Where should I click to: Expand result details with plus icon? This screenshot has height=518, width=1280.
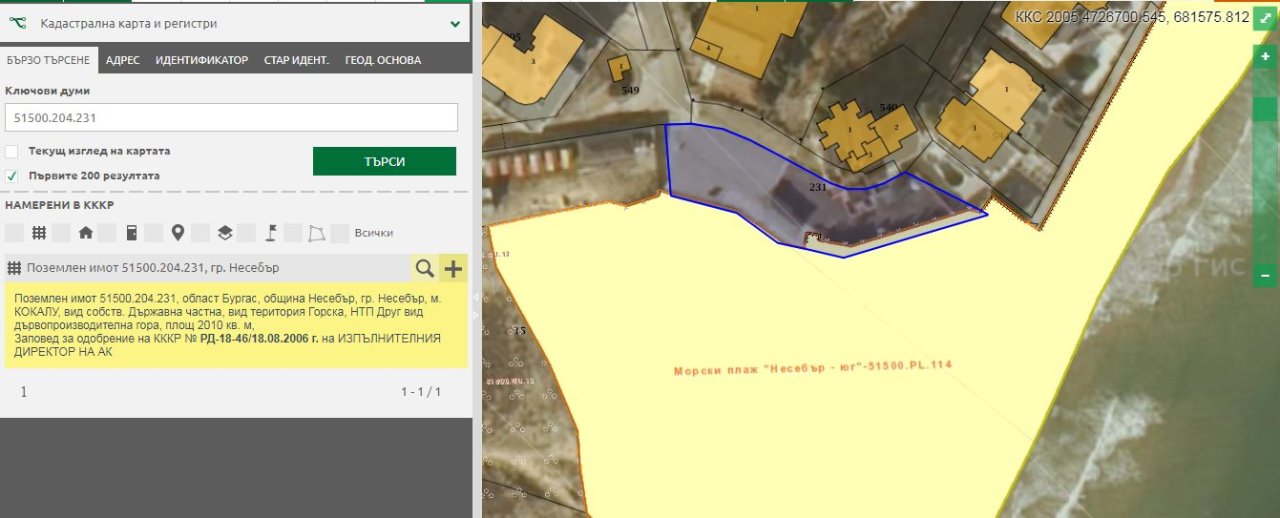pos(454,268)
